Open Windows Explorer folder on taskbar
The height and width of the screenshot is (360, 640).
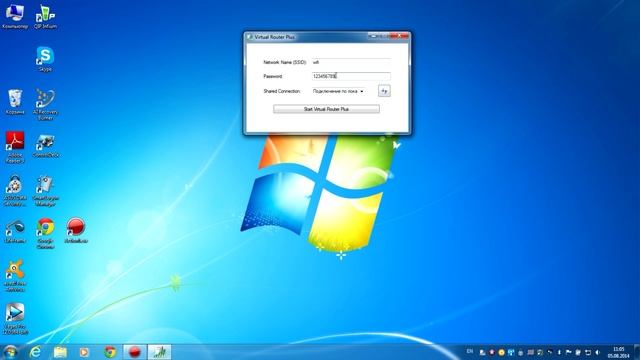(x=60, y=352)
